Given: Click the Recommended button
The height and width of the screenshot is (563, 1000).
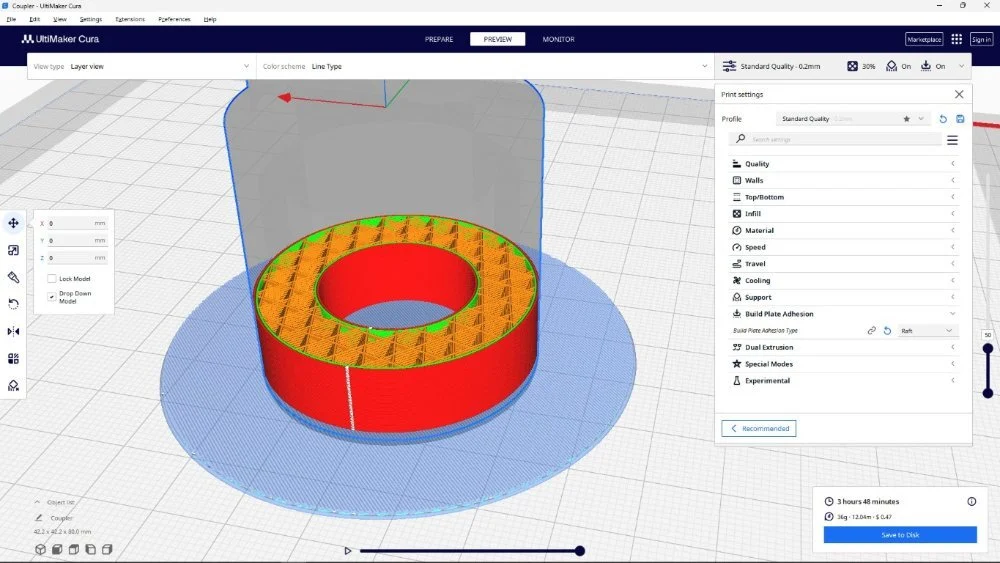Looking at the screenshot, I should click(759, 428).
